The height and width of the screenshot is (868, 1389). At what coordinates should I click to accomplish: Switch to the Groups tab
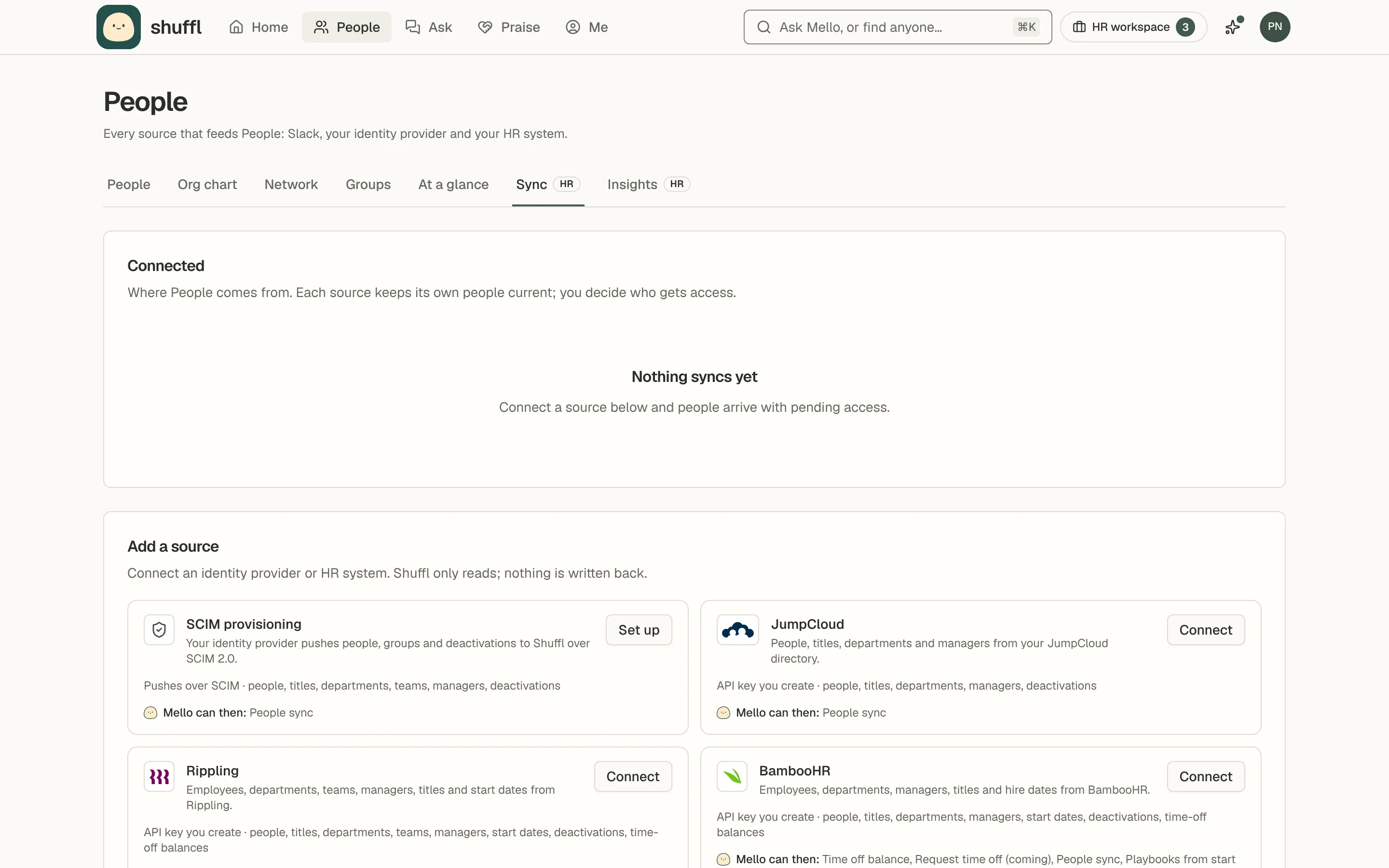point(368,184)
